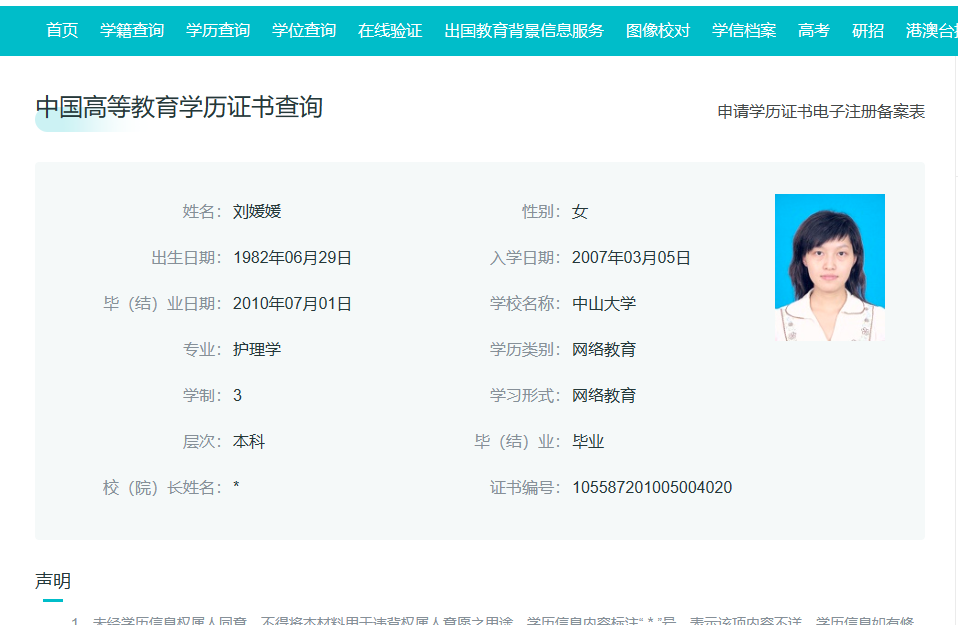Open the 首页 navigation item
The width and height of the screenshot is (958, 625).
62,31
